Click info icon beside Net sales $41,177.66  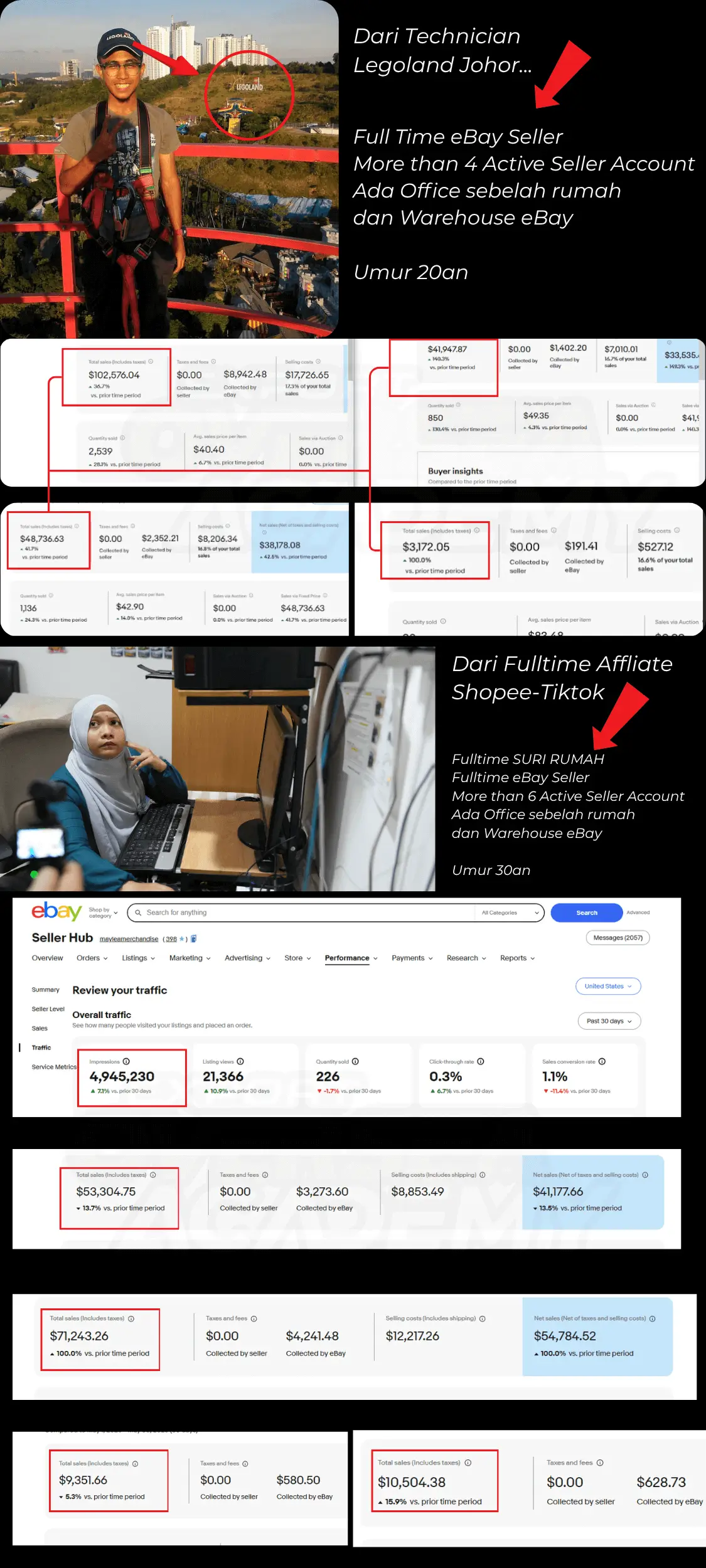tap(645, 1175)
